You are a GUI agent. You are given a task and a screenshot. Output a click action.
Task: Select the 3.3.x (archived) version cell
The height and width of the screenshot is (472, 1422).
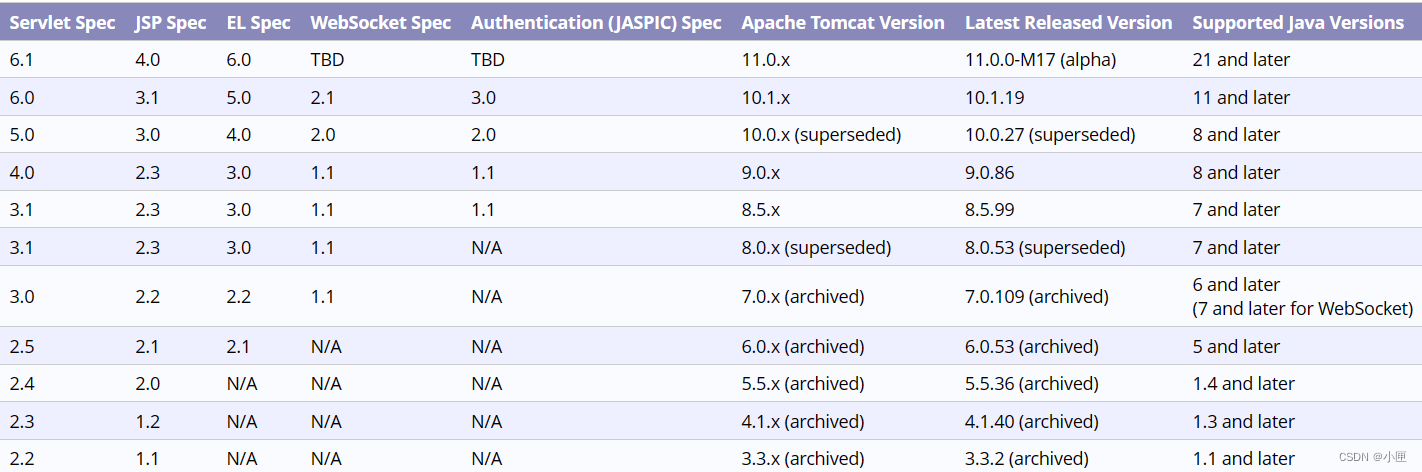click(803, 459)
